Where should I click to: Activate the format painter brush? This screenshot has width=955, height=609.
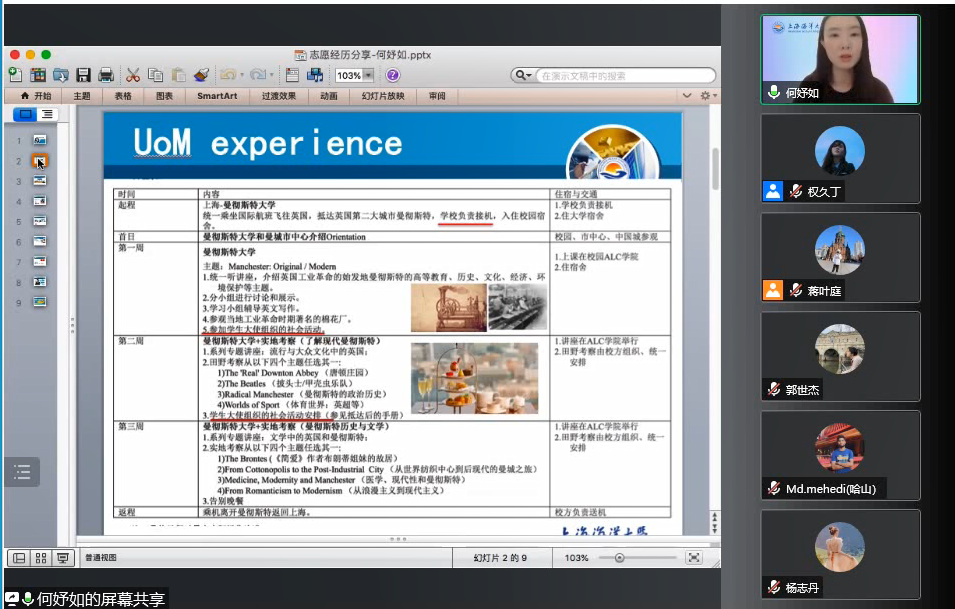tap(201, 75)
